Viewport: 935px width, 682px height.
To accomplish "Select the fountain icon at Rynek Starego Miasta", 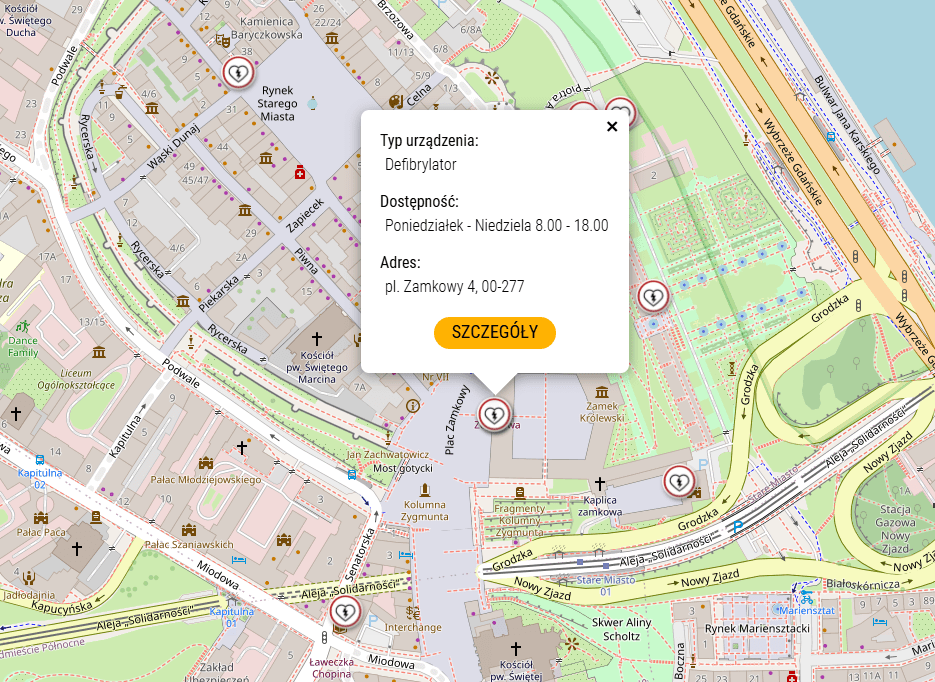I will tap(313, 102).
